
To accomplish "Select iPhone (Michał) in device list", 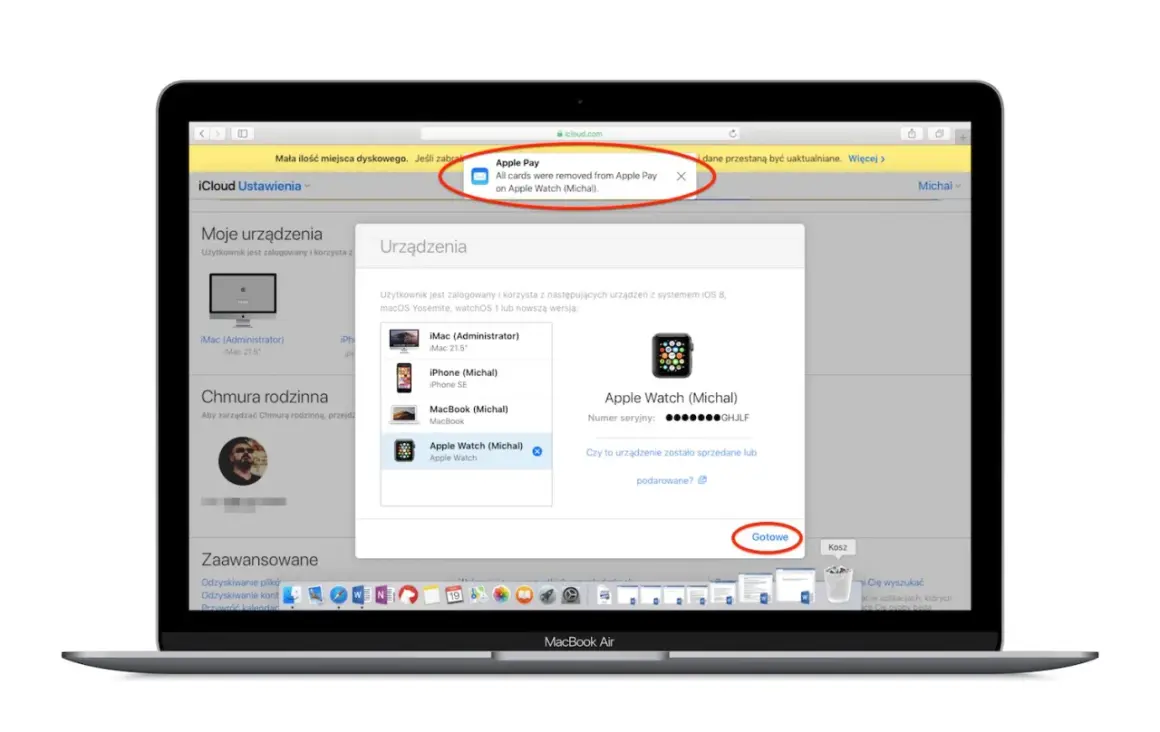I will 466,378.
